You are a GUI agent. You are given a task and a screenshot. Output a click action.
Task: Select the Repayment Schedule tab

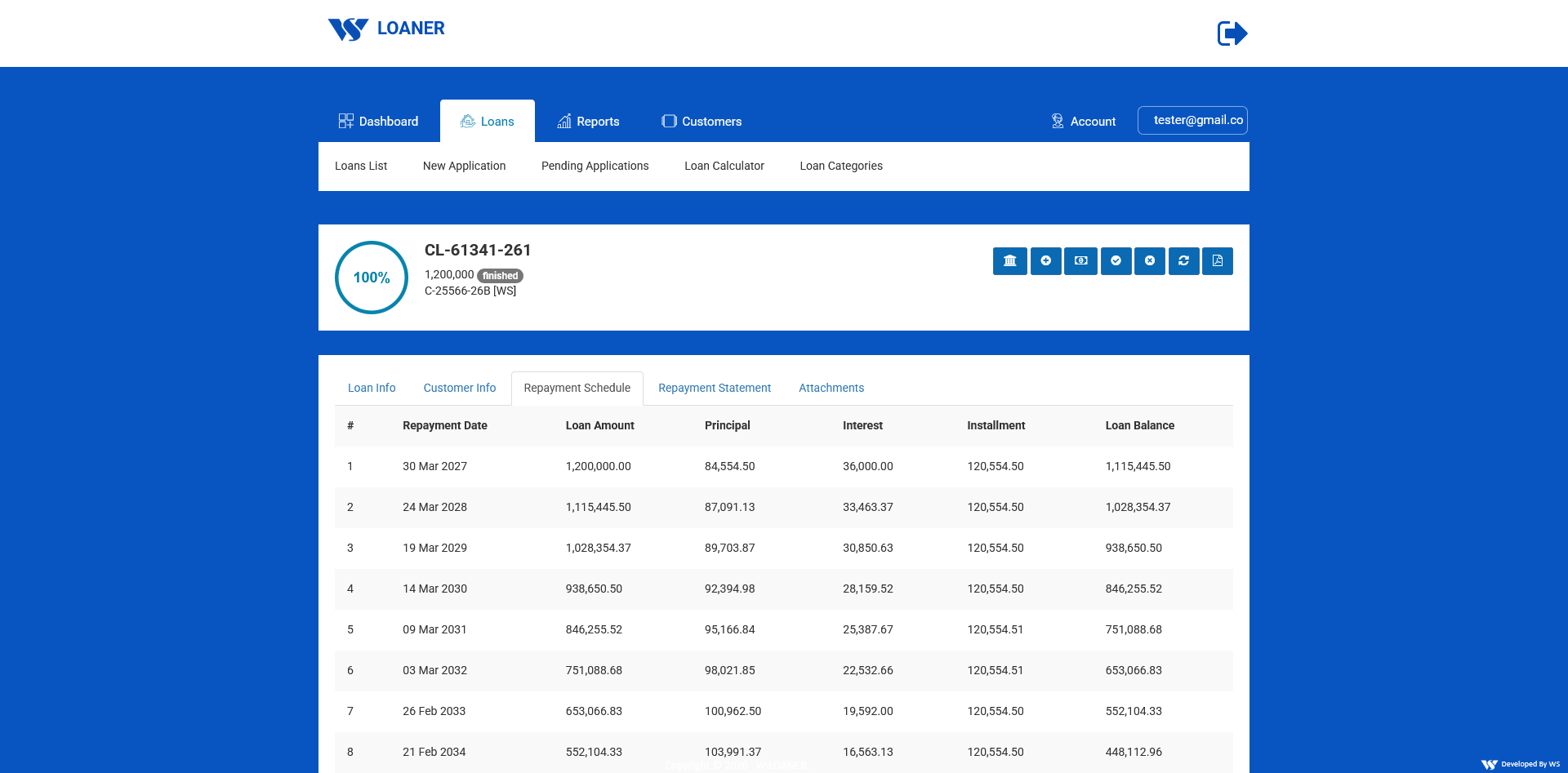click(577, 388)
